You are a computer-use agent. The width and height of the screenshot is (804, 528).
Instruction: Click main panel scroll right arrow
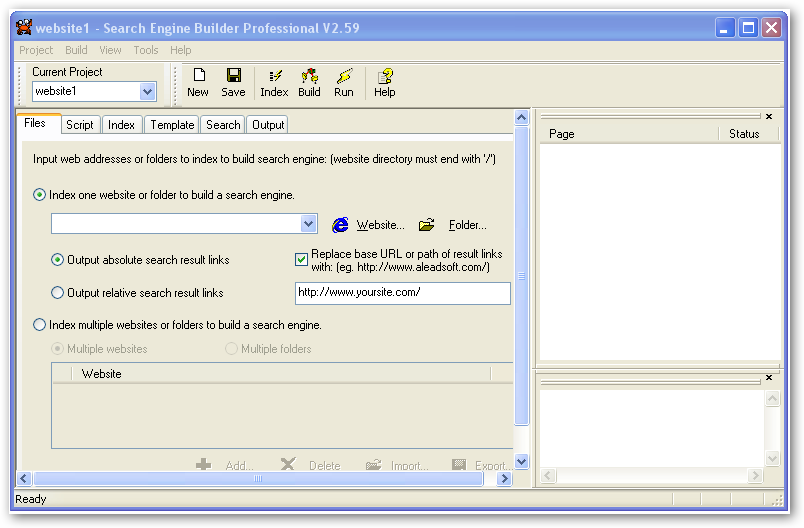pyautogui.click(x=505, y=478)
